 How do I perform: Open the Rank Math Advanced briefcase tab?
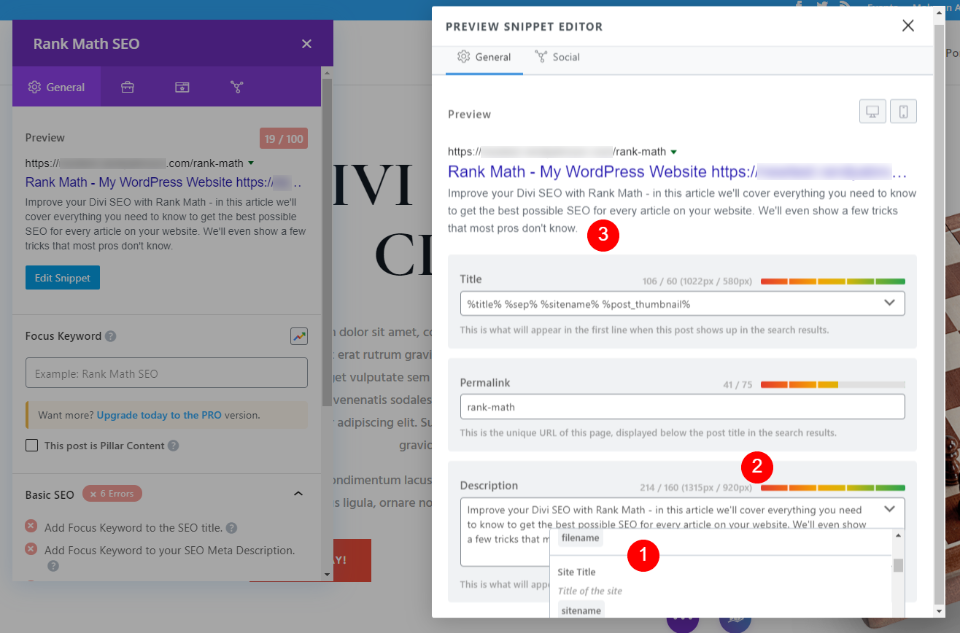[127, 87]
